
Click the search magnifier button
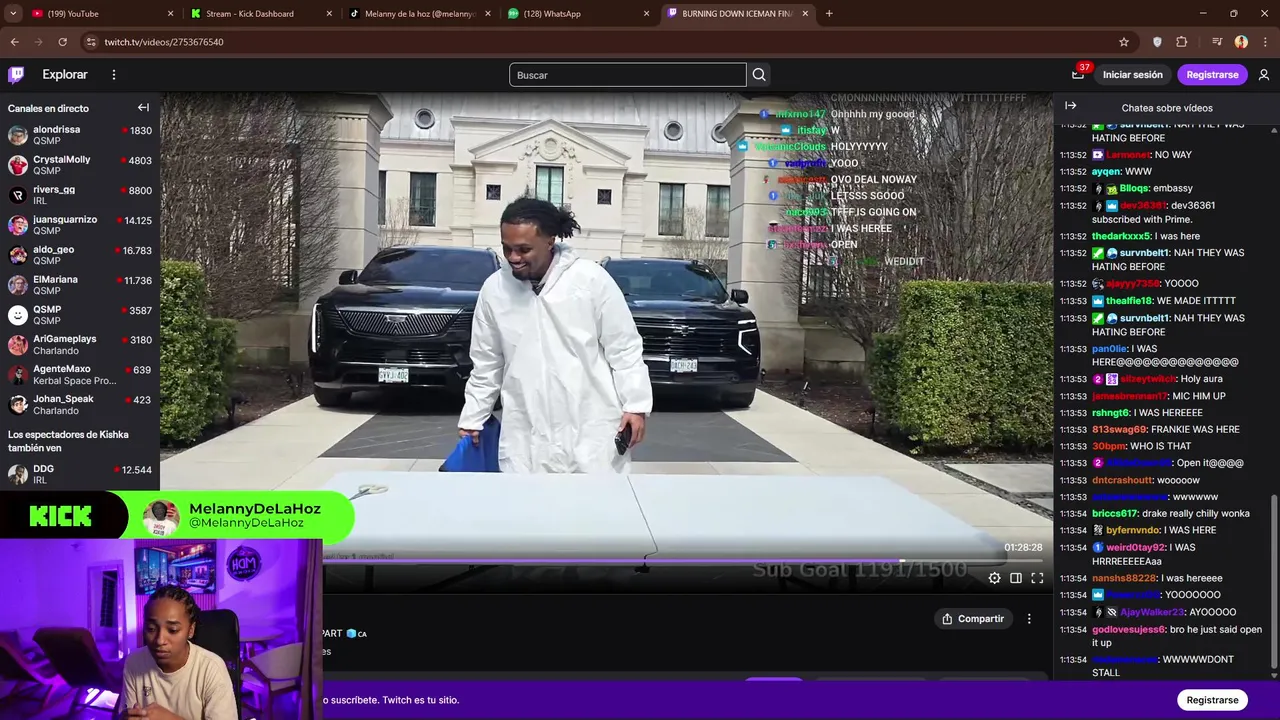(759, 75)
